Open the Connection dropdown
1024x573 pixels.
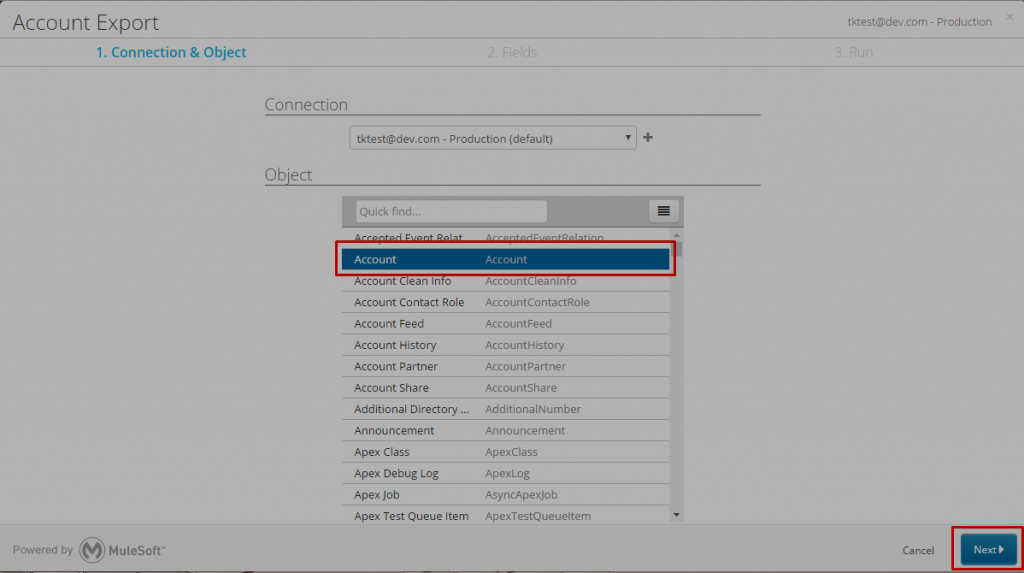coord(493,139)
